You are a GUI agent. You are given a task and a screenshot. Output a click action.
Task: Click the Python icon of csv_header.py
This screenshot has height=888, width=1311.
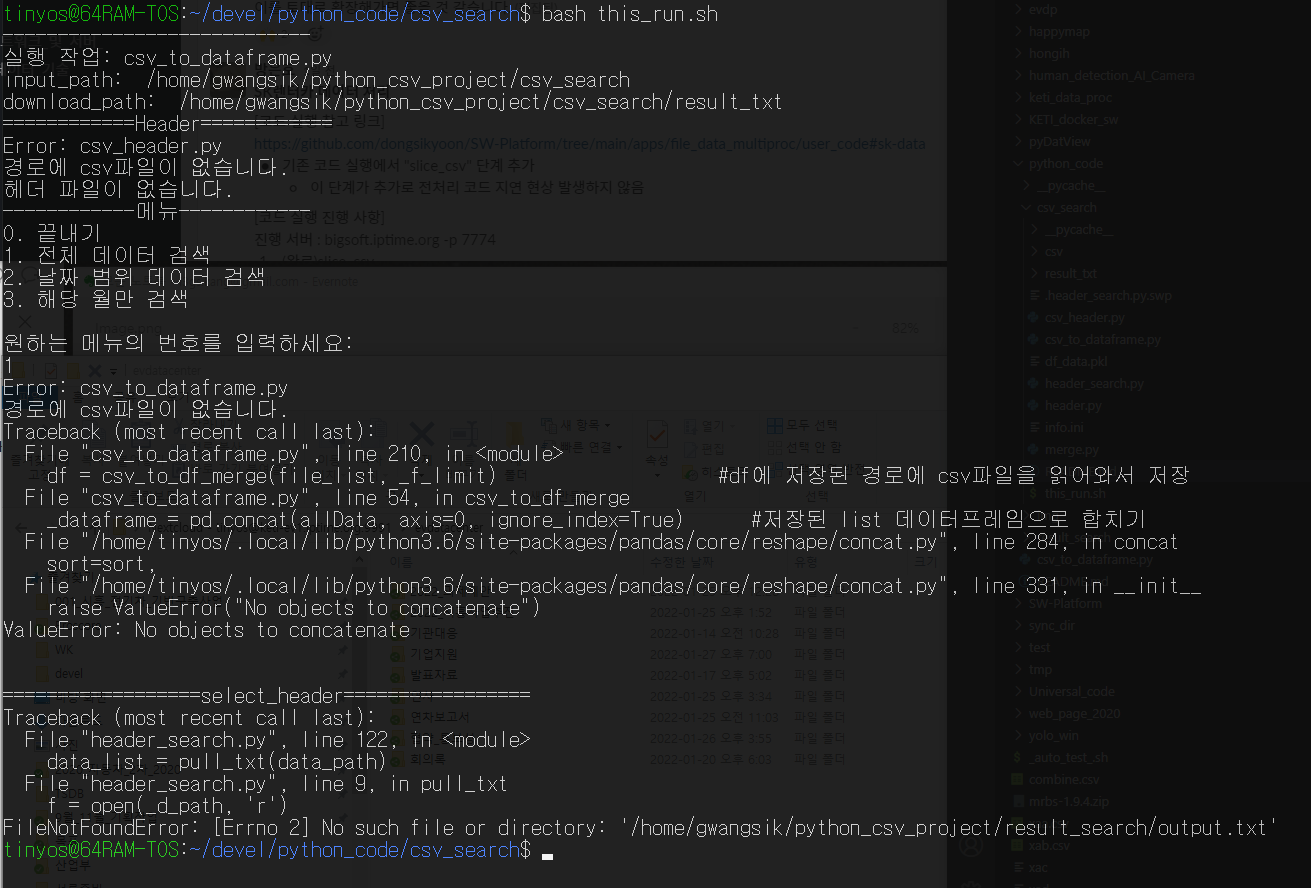click(x=1034, y=317)
